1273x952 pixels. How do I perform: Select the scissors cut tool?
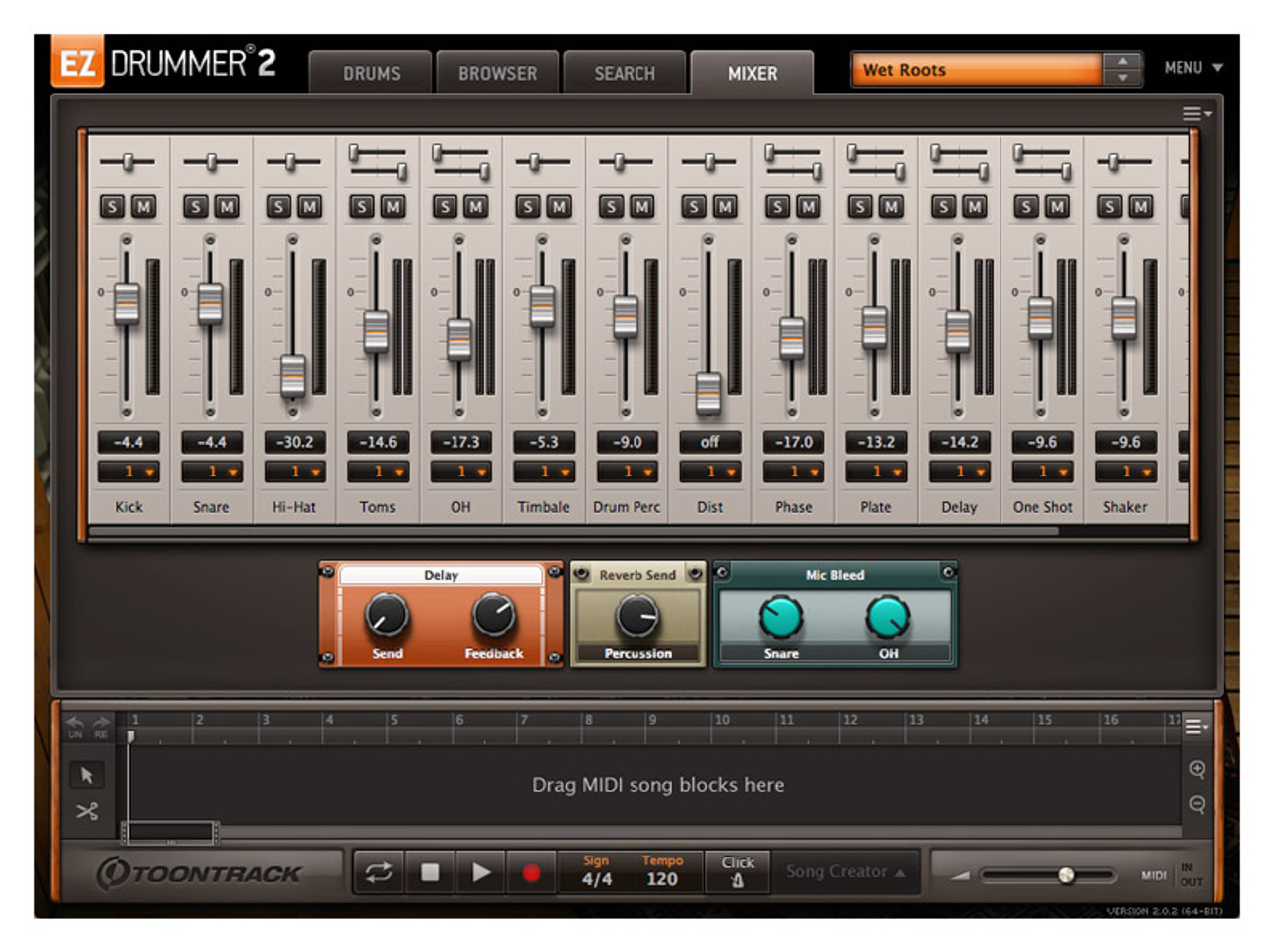point(87,811)
